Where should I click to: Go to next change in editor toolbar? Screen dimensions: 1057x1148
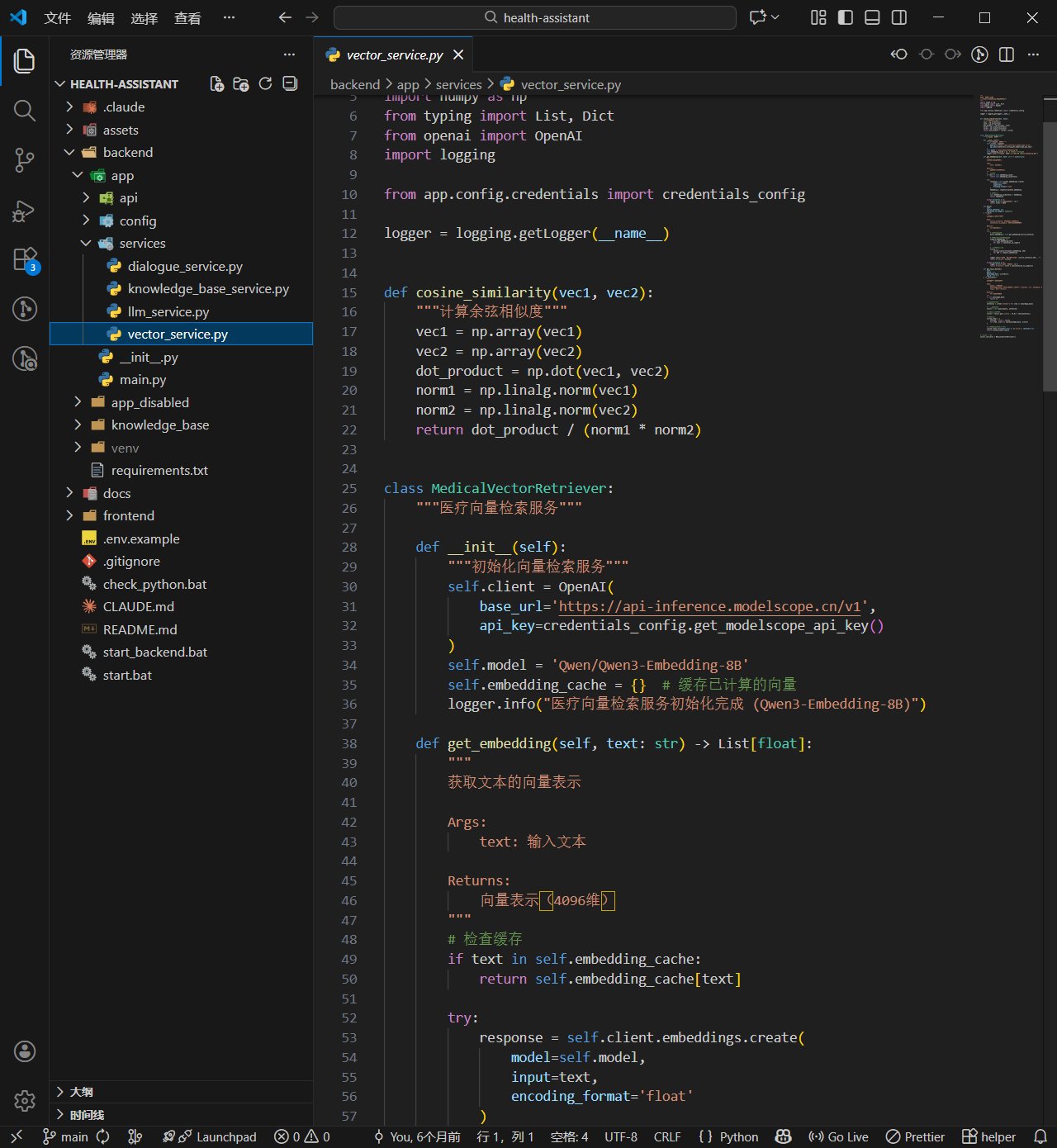[x=953, y=55]
